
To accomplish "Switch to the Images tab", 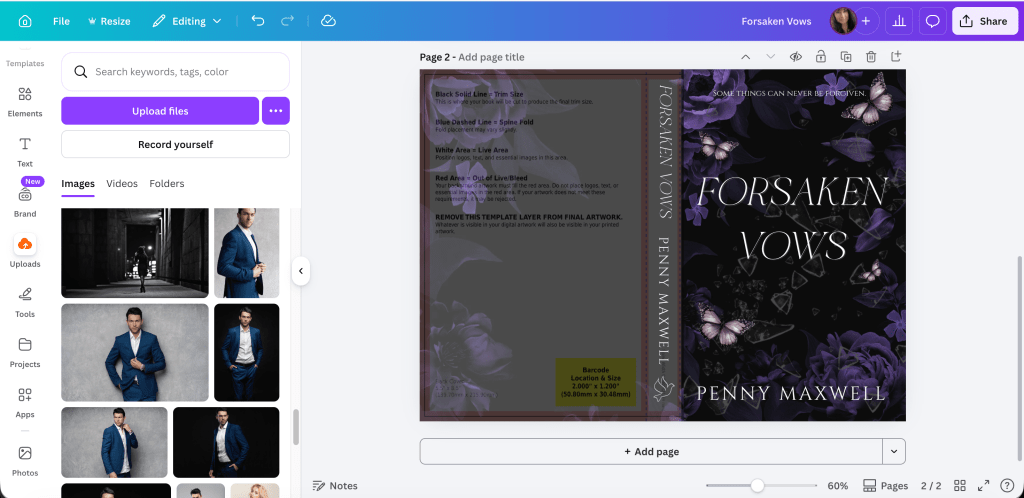I will click(78, 183).
